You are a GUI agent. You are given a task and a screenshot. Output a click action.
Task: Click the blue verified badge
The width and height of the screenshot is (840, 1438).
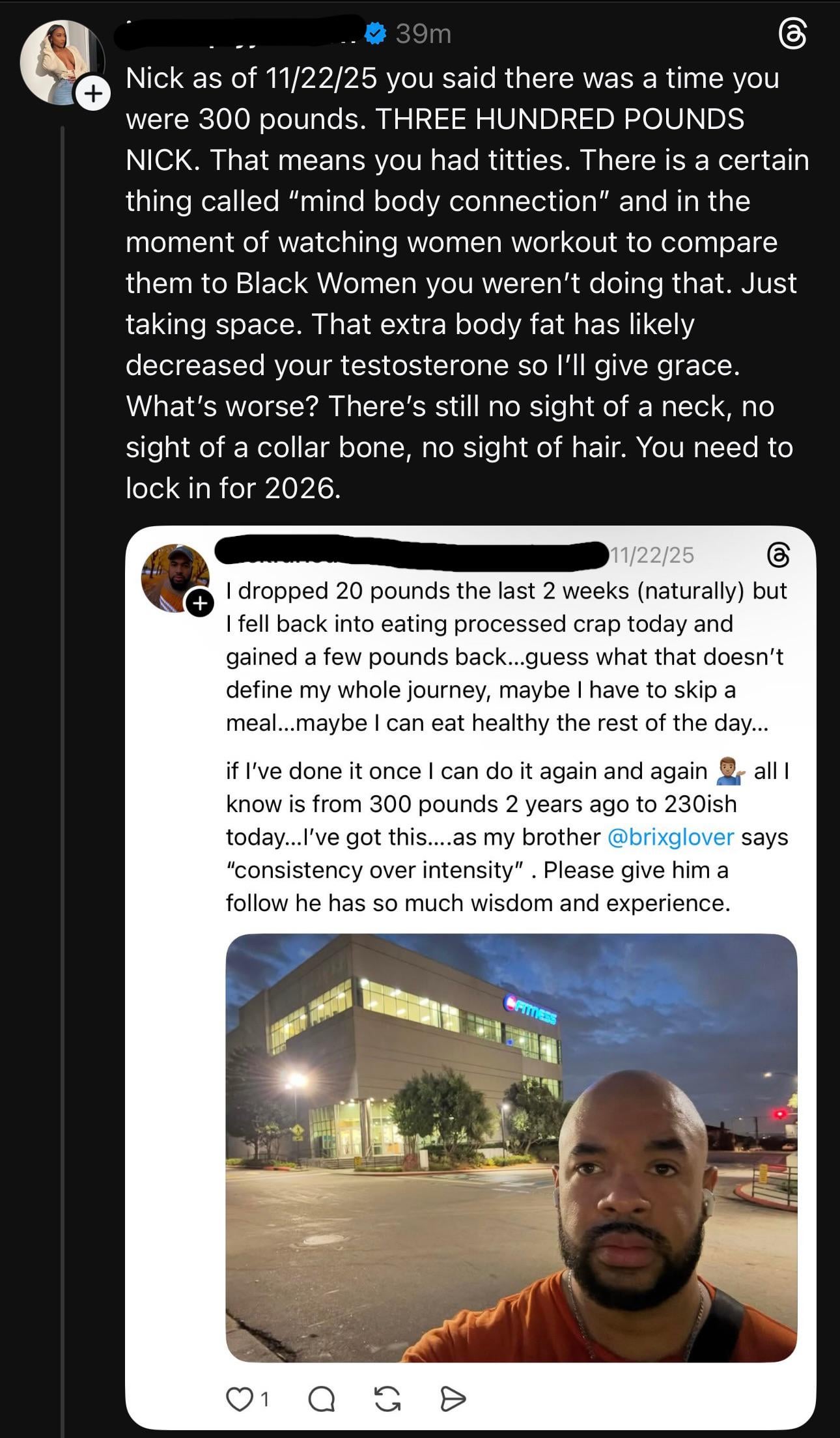[376, 33]
